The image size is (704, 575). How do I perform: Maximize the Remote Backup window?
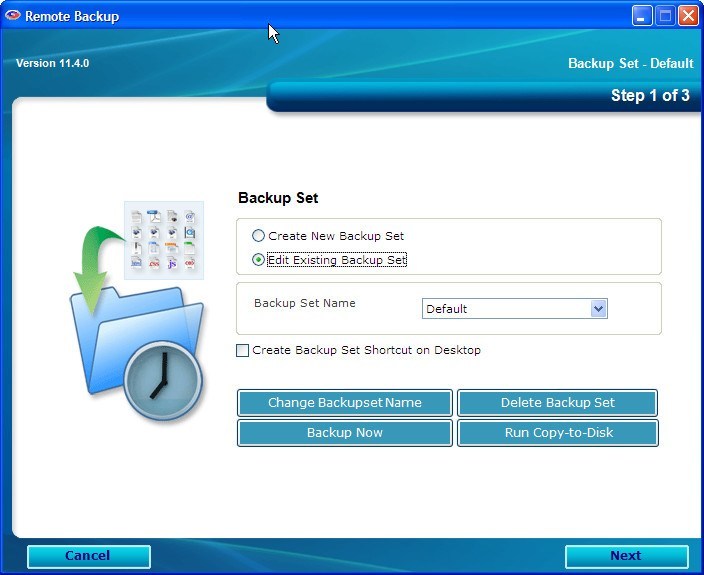point(665,16)
